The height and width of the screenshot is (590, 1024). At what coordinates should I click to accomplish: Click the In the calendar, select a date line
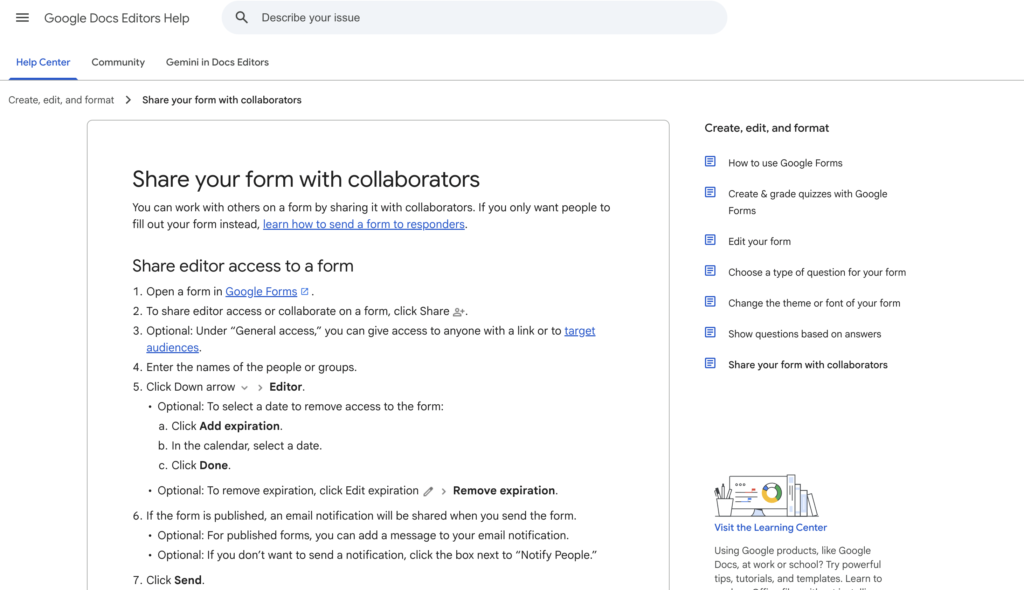pos(247,446)
